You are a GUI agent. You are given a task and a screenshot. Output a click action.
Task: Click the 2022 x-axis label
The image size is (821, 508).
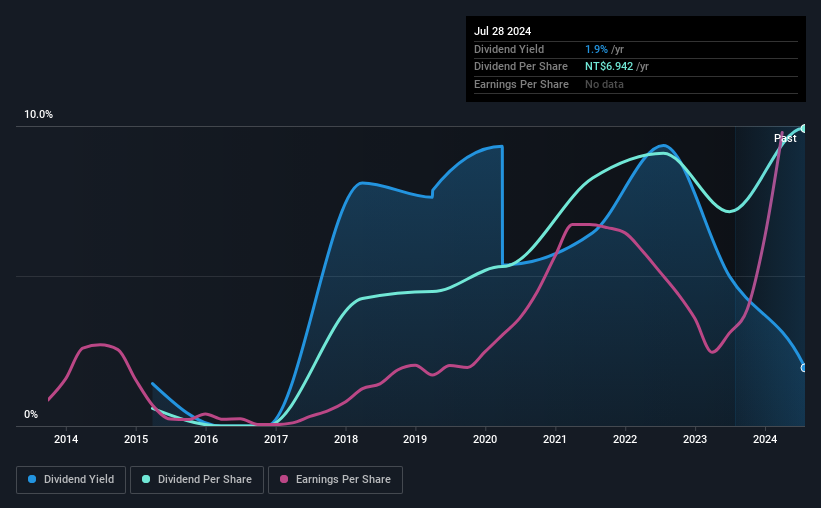tap(625, 439)
